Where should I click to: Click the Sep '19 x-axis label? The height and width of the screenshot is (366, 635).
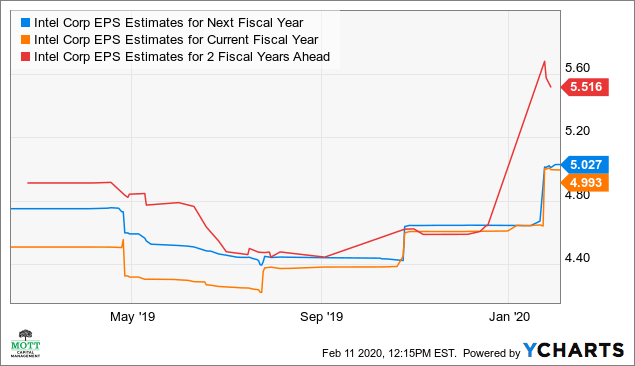click(322, 317)
